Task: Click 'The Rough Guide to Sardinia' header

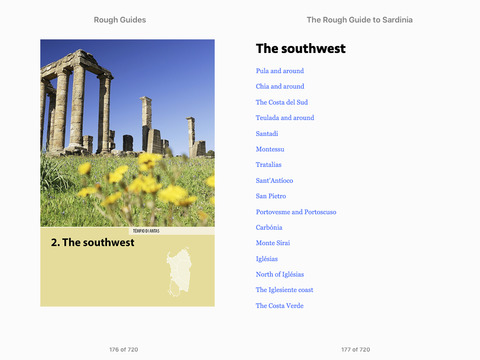Action: [360, 20]
